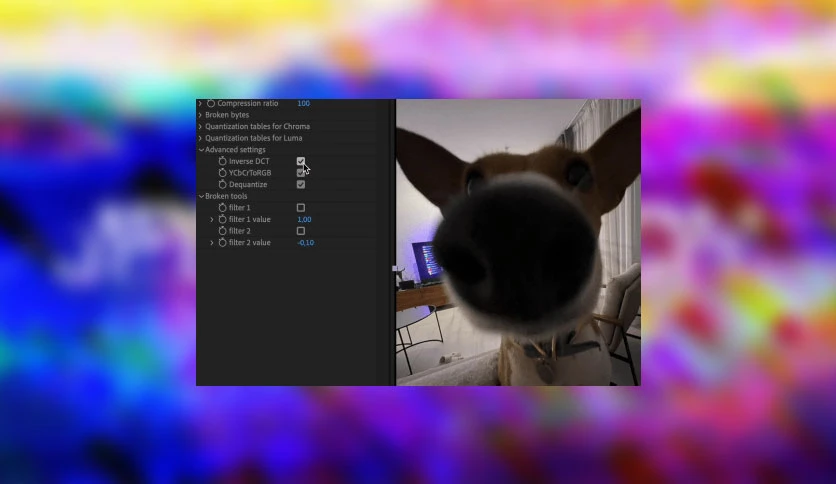Toggle stopwatch for filter 2
The height and width of the screenshot is (484, 836).
coord(223,231)
